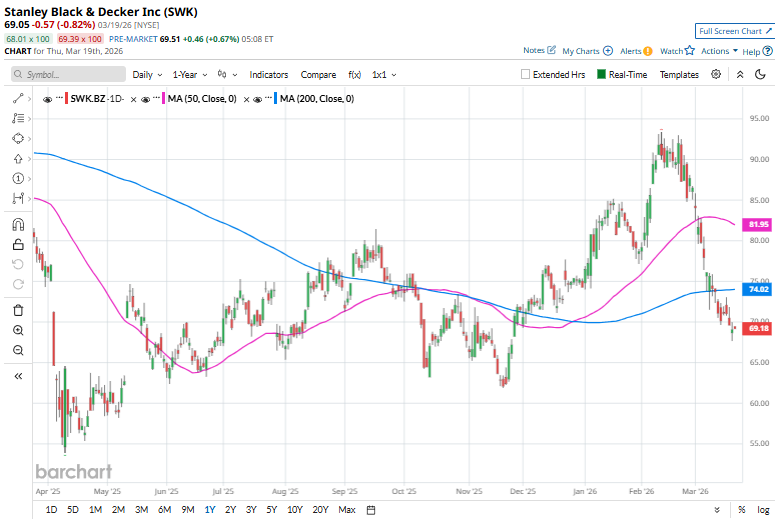Viewport: 775px width, 521px height.
Task: Open the Indicators menu
Action: 268,74
